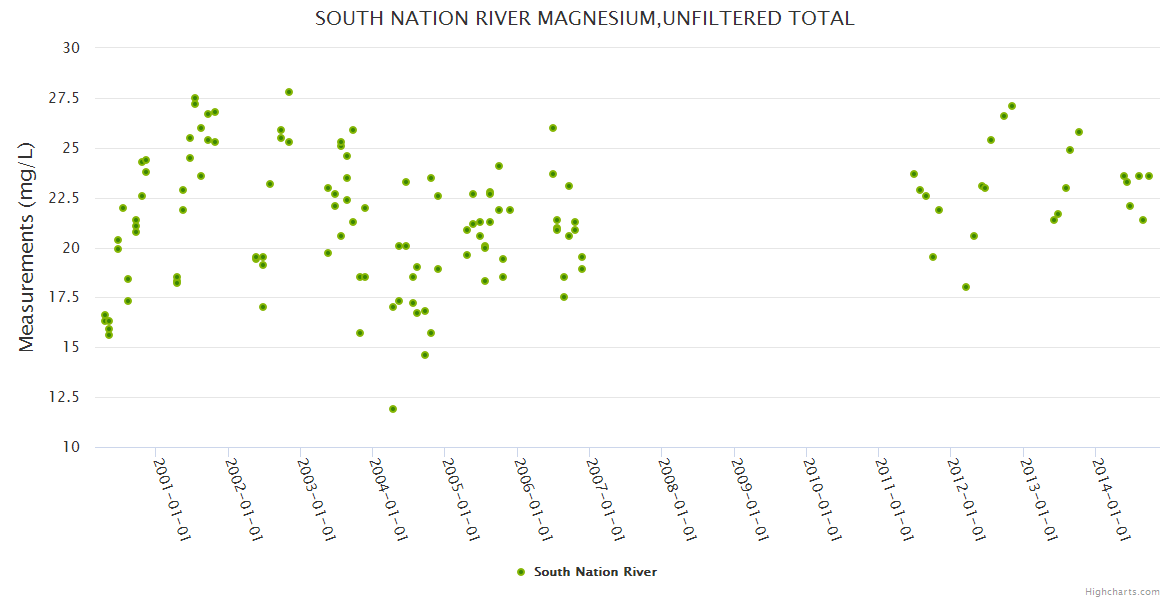Click the green legend marker dot

tap(520, 572)
